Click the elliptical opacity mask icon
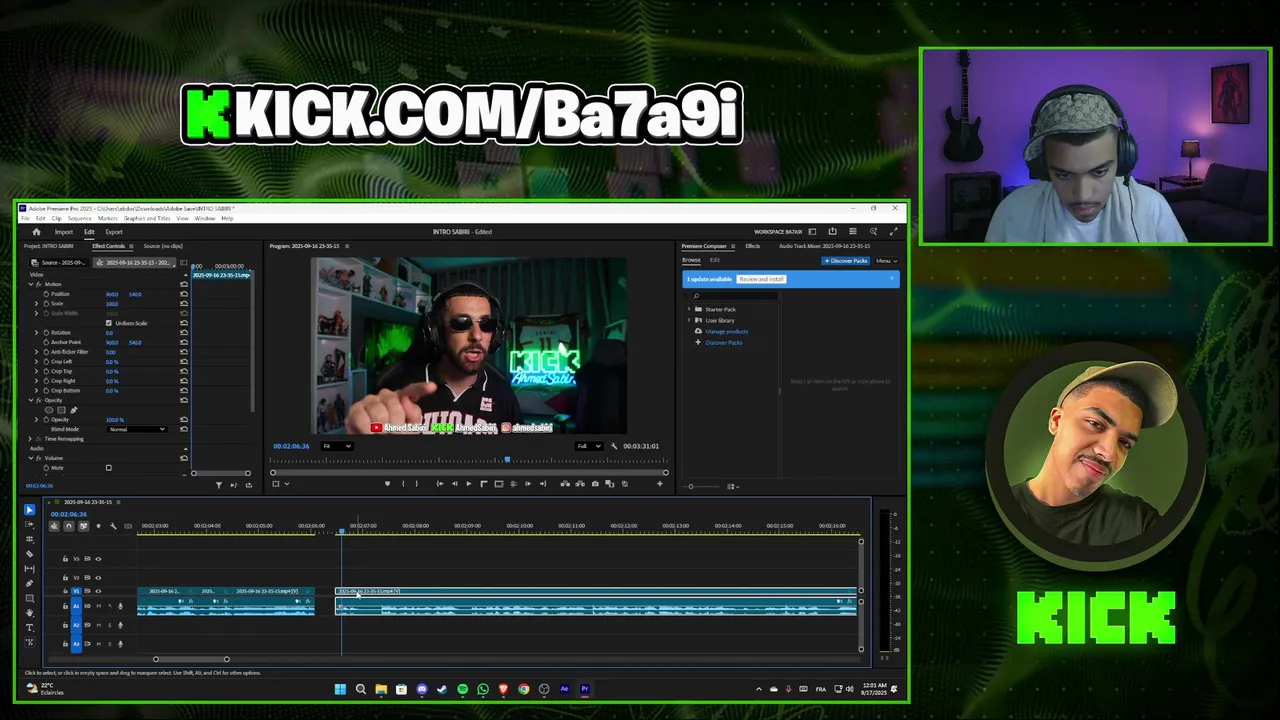 coord(49,410)
